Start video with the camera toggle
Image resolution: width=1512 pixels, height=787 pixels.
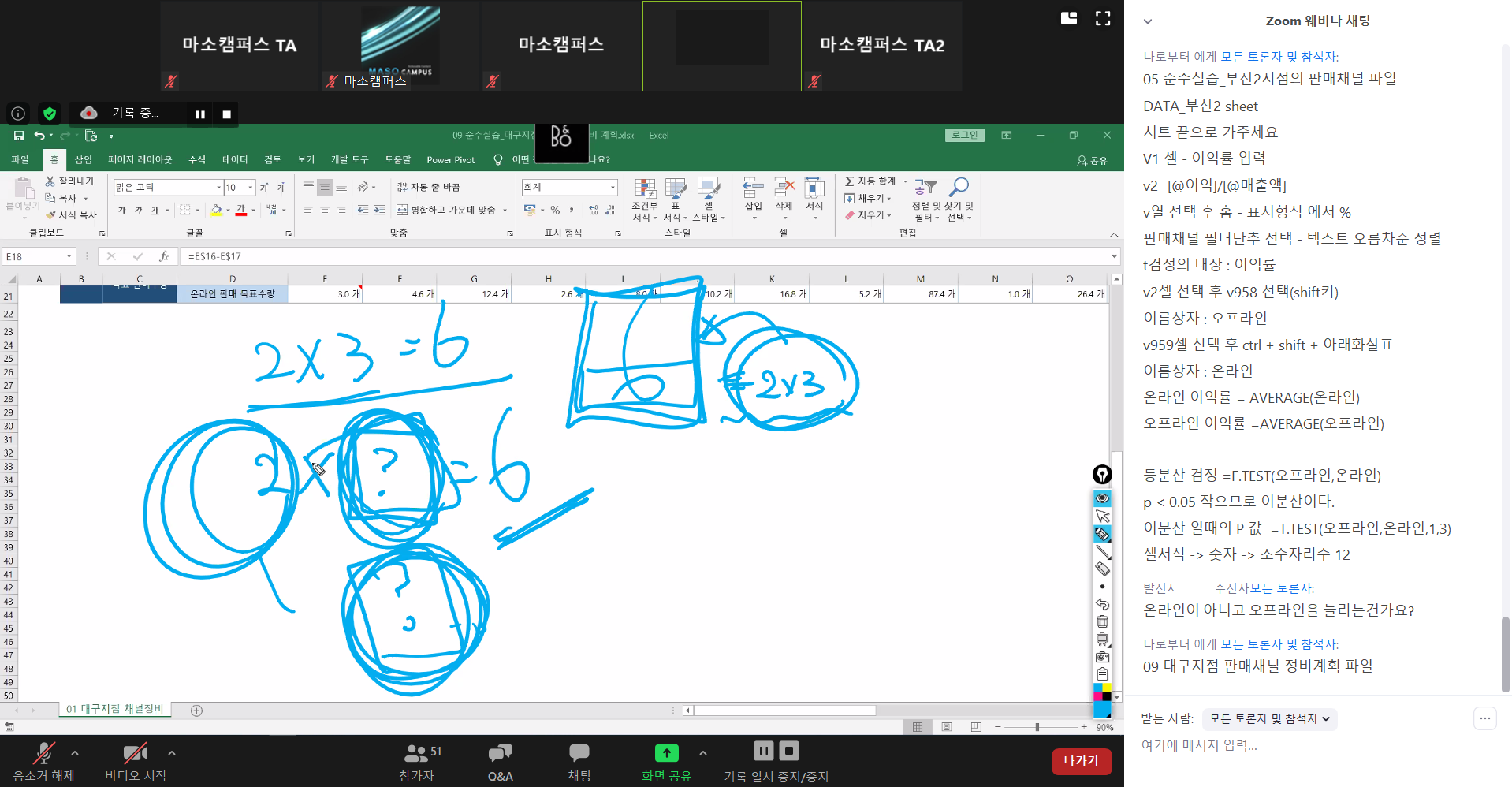[136, 762]
